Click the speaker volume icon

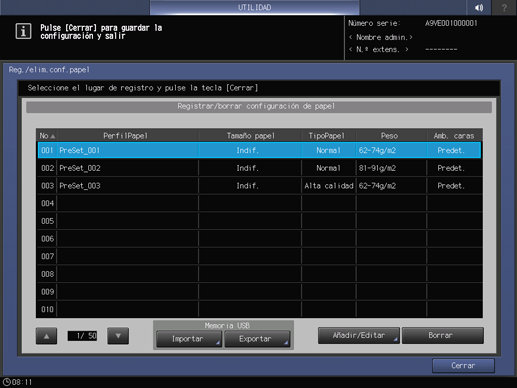coord(479,7)
